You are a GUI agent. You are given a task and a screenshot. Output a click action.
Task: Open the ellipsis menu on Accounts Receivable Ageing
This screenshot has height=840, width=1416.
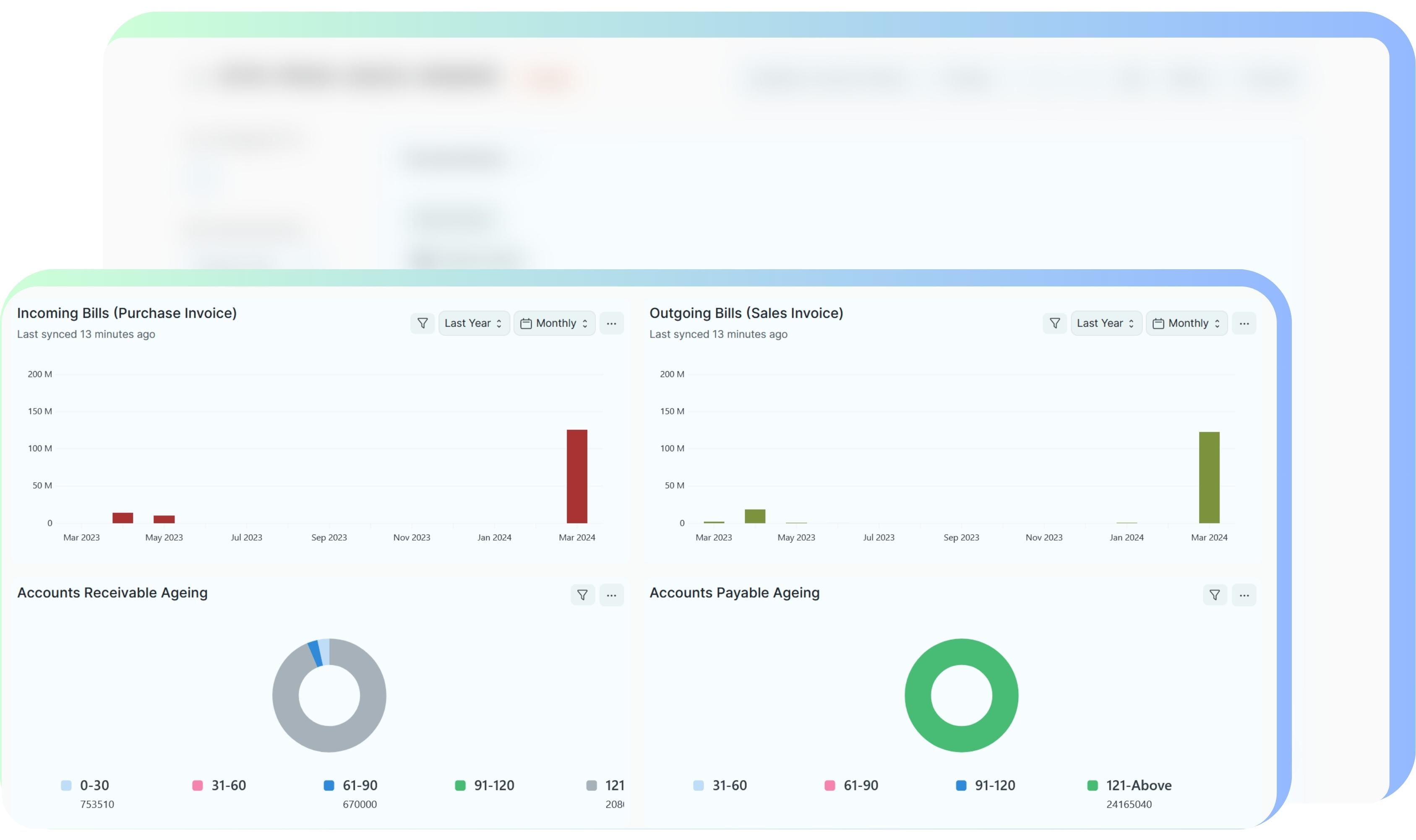612,595
